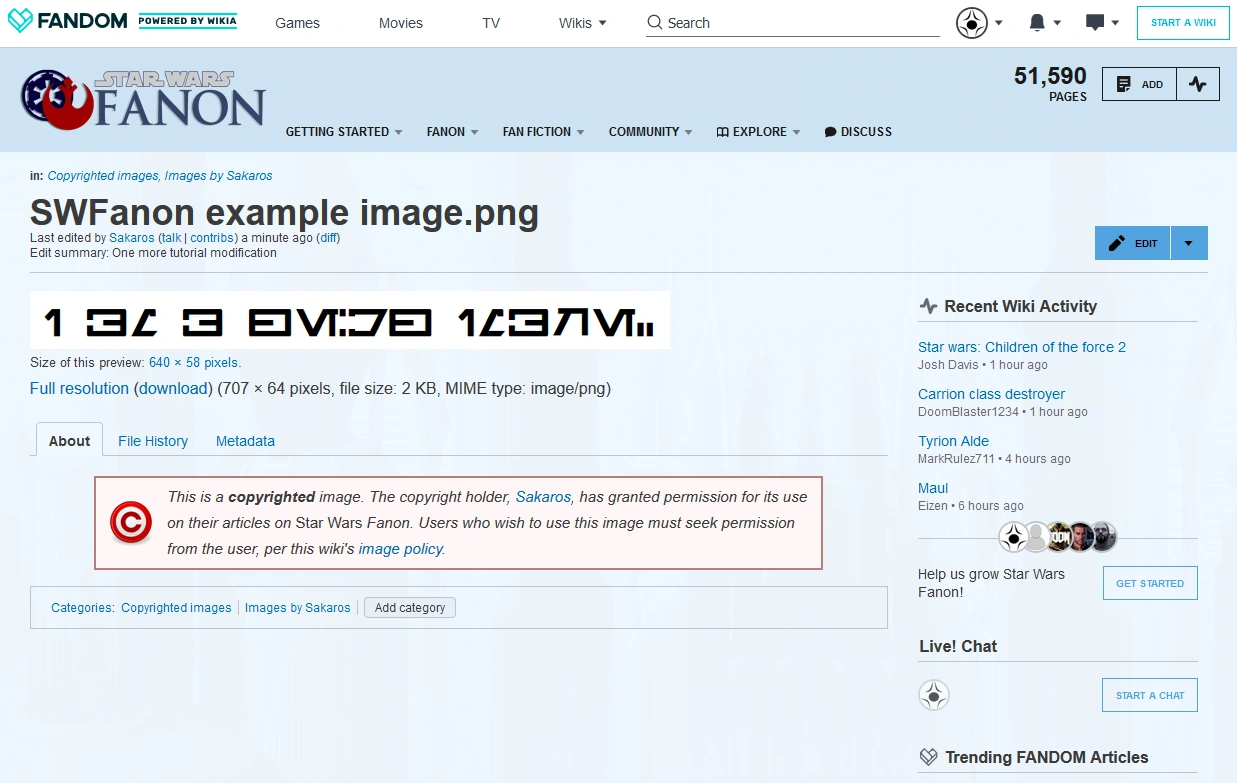Open the Full resolution link
Screen dimensions: 1237x783
(x=79, y=389)
